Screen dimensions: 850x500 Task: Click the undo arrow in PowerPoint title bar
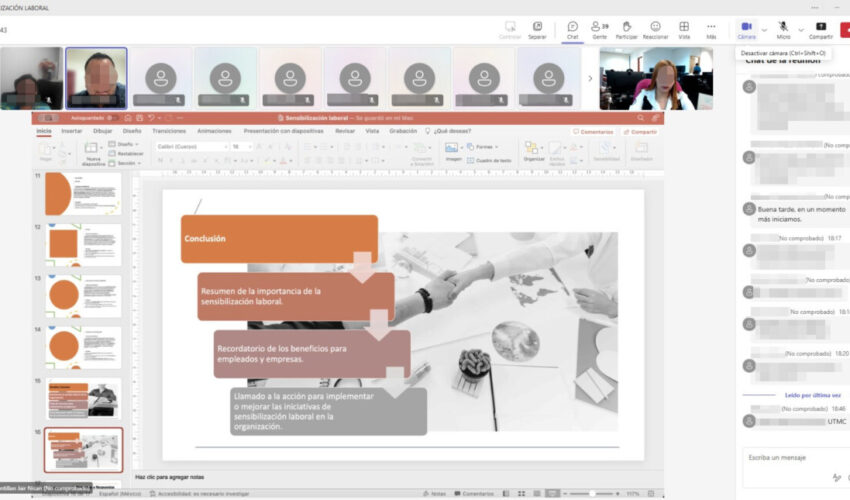[152, 118]
